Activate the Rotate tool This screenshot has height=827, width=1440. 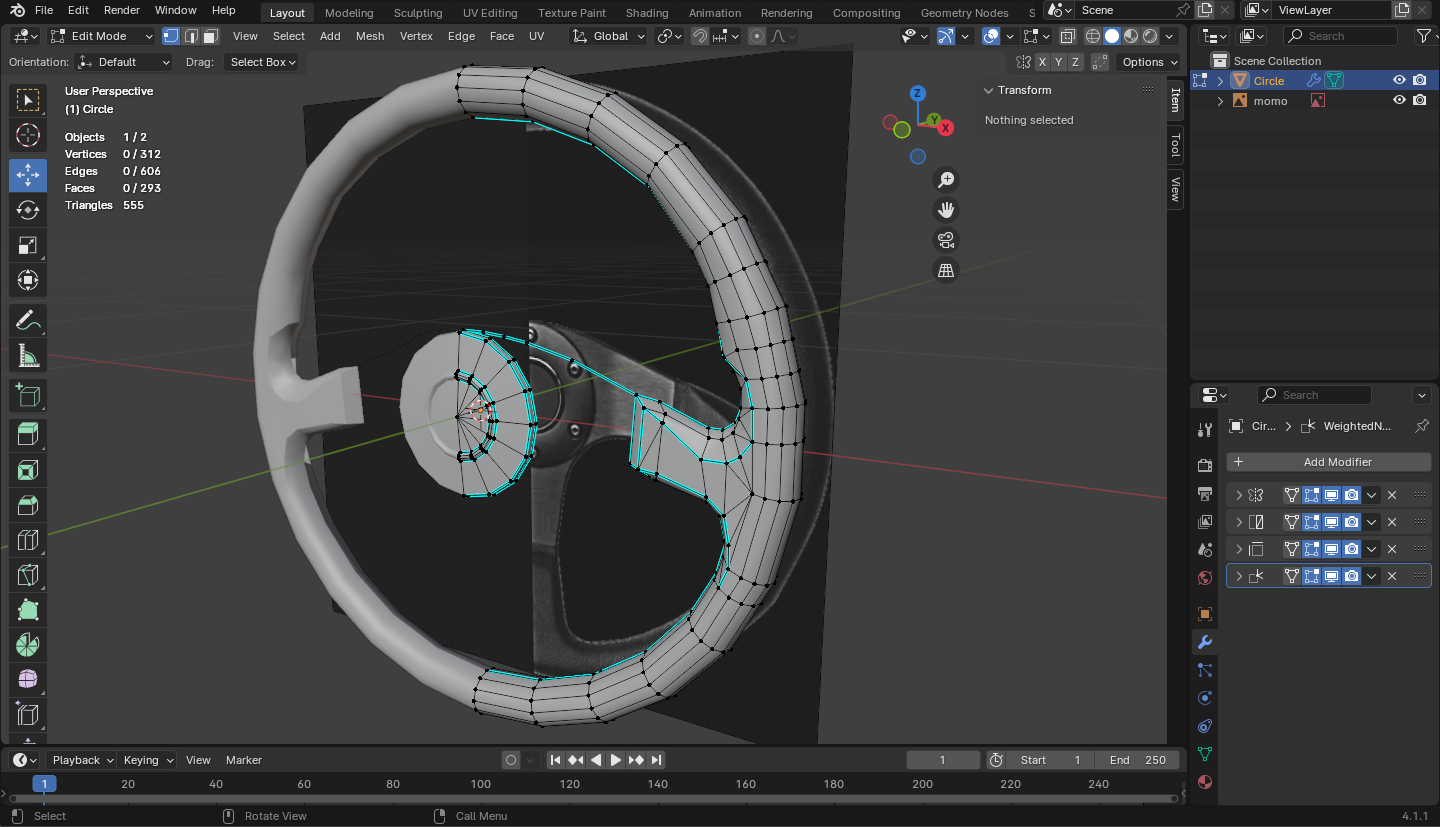[28, 210]
